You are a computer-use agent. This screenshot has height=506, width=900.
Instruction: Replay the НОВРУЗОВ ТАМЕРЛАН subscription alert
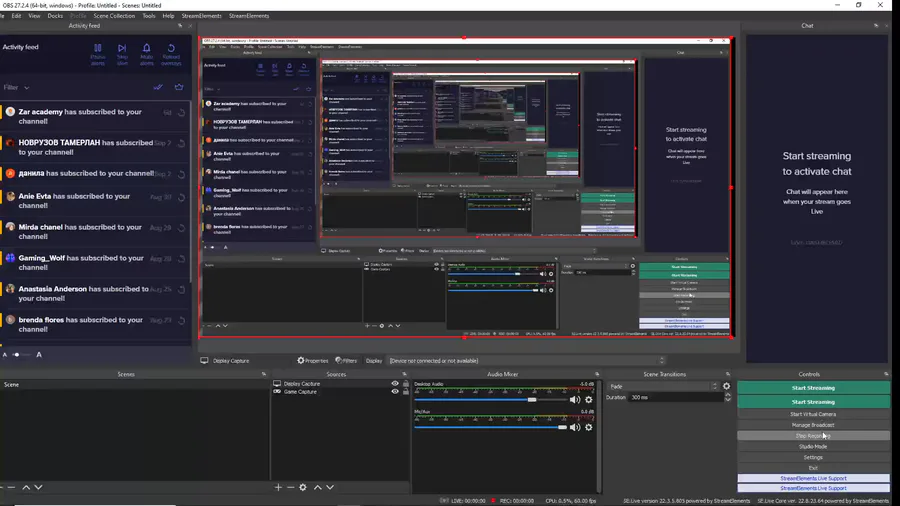181,143
